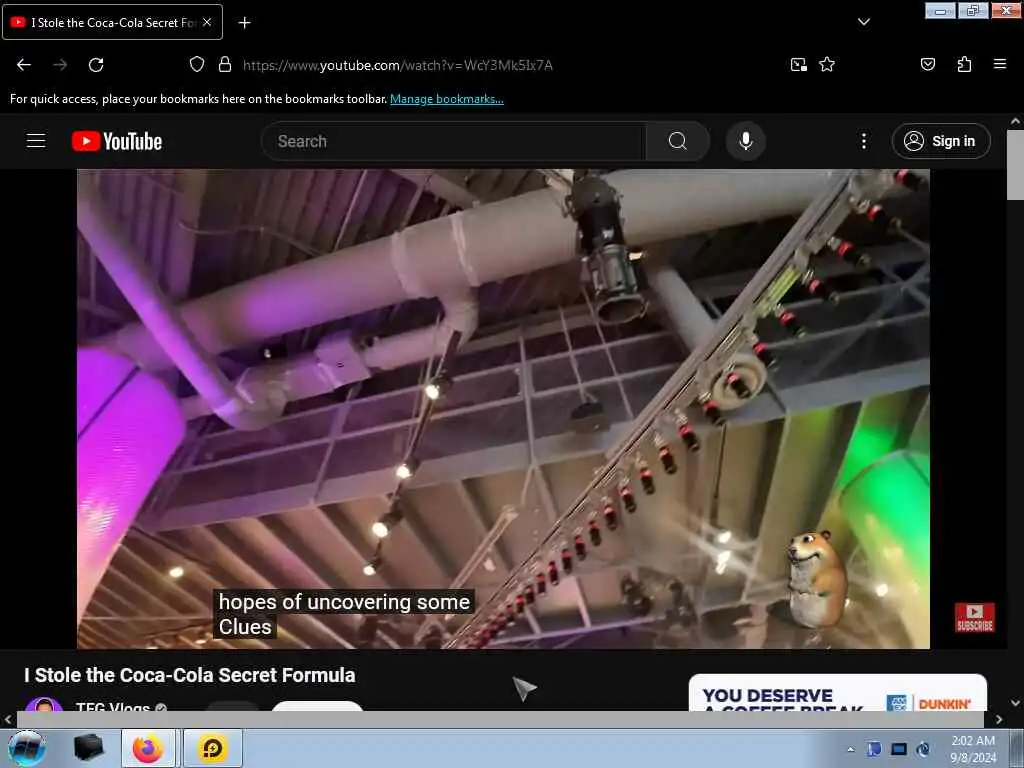Click the video player area

click(503, 409)
